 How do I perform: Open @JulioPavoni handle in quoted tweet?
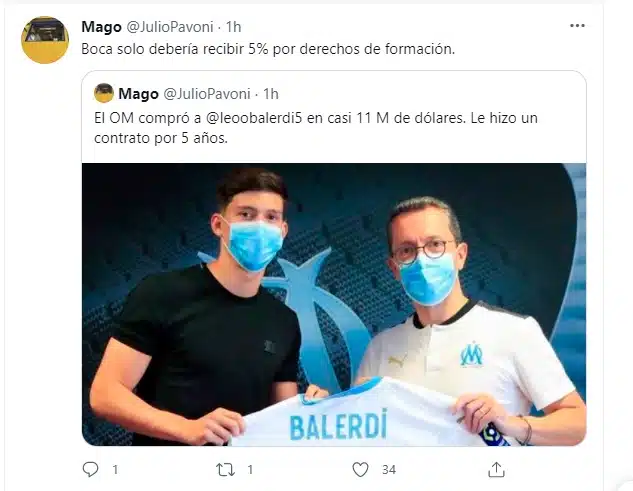[207, 94]
